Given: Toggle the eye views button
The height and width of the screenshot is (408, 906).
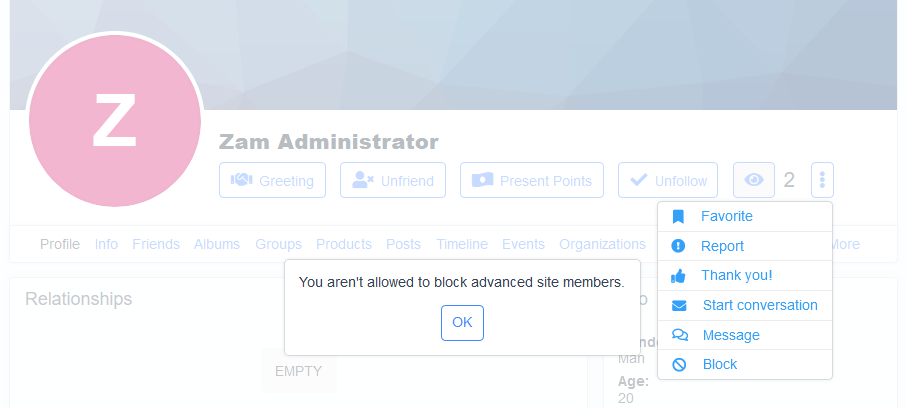Looking at the screenshot, I should pyautogui.click(x=754, y=180).
